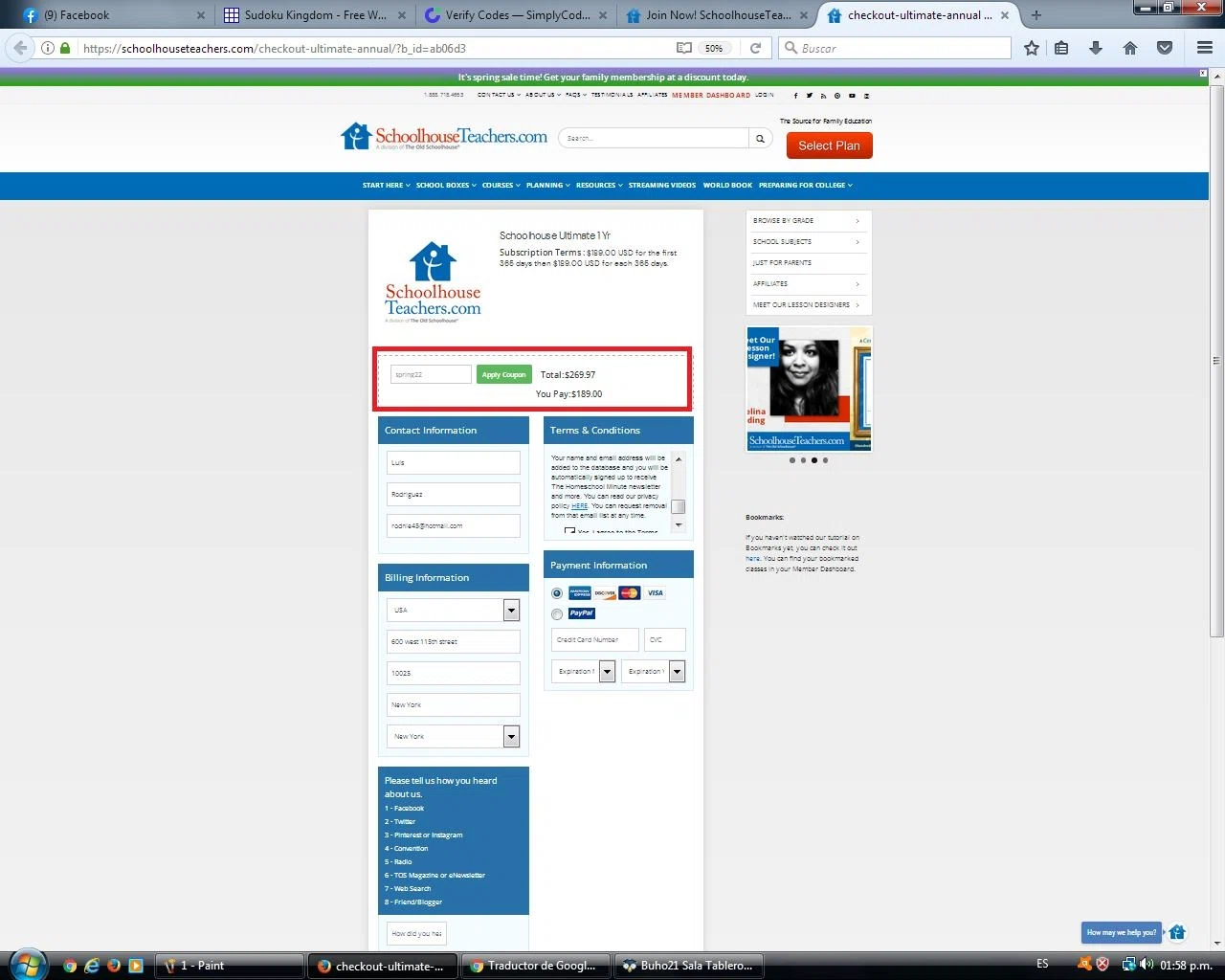
Task: Open privacy policy HERE link
Action: pyautogui.click(x=579, y=506)
